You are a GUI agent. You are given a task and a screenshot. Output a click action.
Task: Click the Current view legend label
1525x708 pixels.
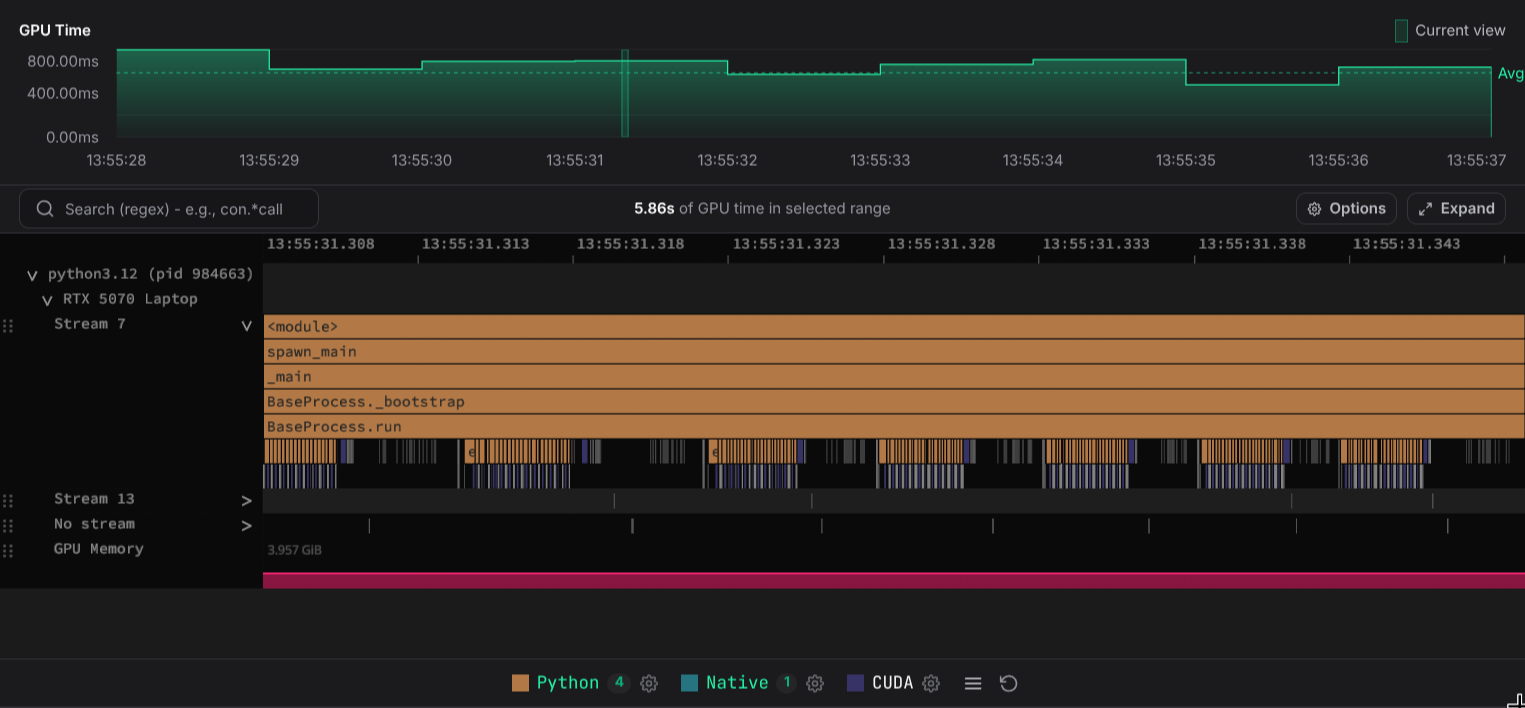(x=1460, y=30)
